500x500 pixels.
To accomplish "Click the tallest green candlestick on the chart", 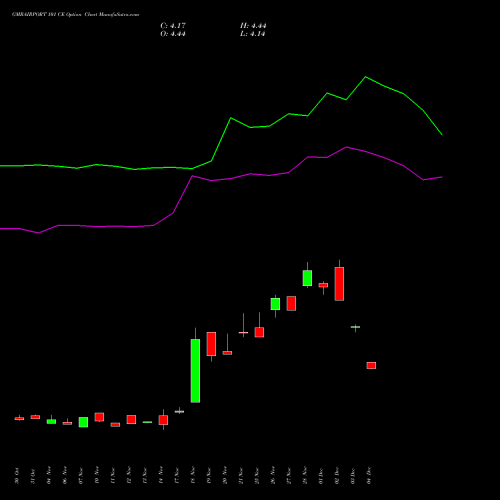I will point(195,371).
